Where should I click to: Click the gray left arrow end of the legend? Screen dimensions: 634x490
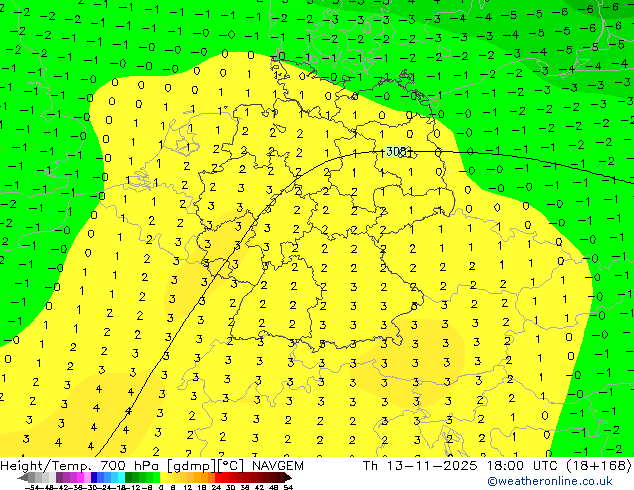click(23, 478)
